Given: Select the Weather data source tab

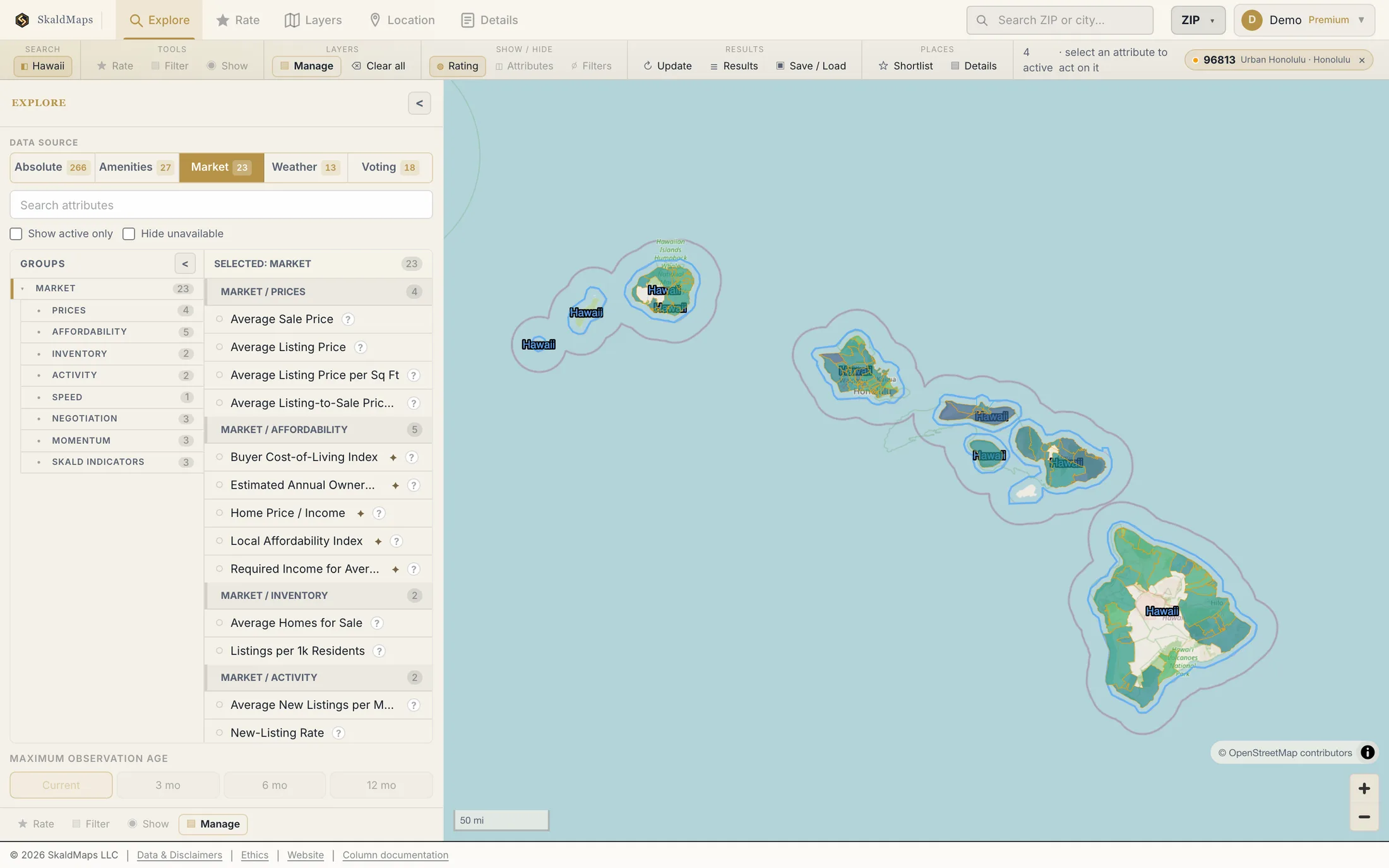Looking at the screenshot, I should click(306, 167).
